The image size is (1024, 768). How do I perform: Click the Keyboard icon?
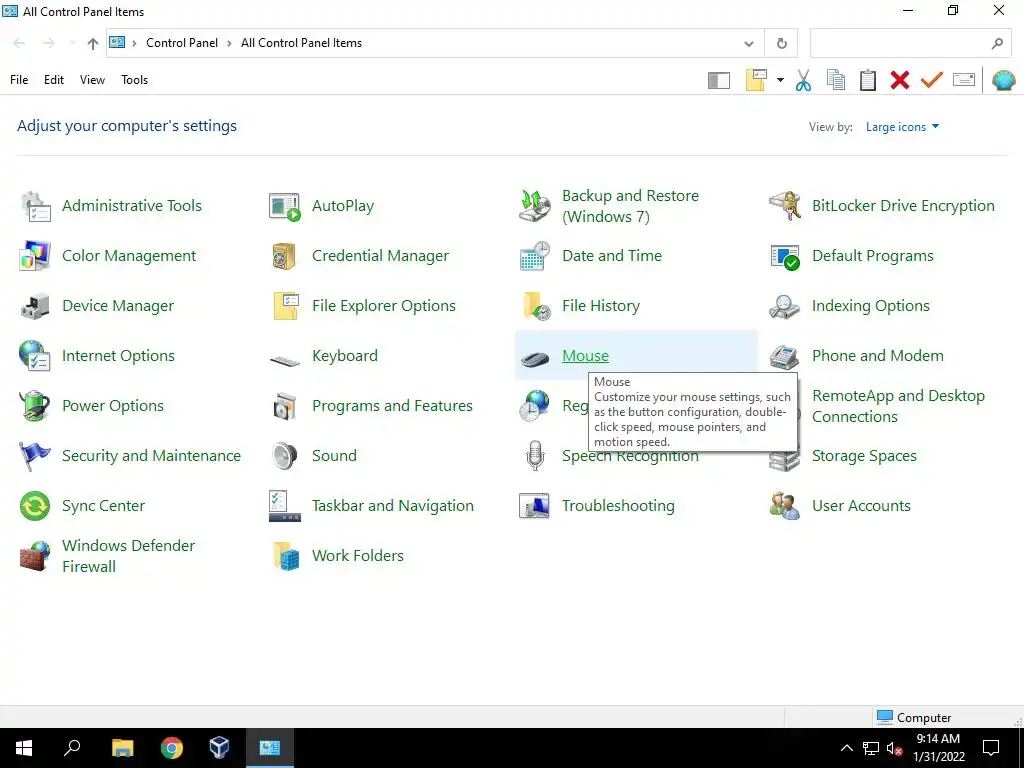(285, 359)
